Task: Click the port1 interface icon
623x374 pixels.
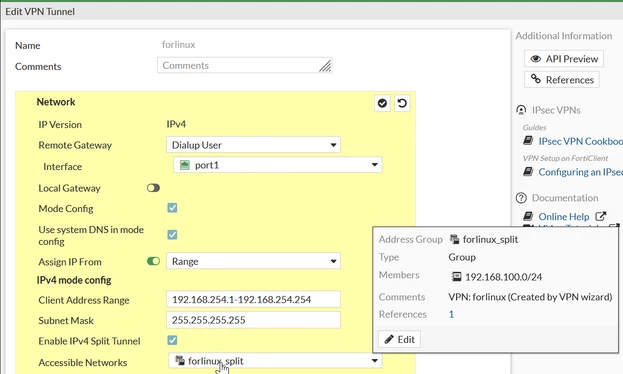Action: 185,165
